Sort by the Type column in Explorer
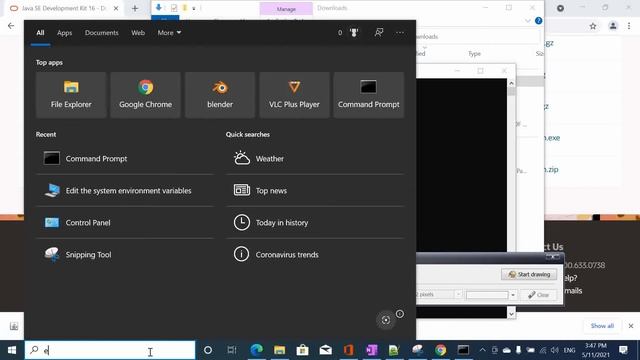640x360 pixels. (474, 53)
